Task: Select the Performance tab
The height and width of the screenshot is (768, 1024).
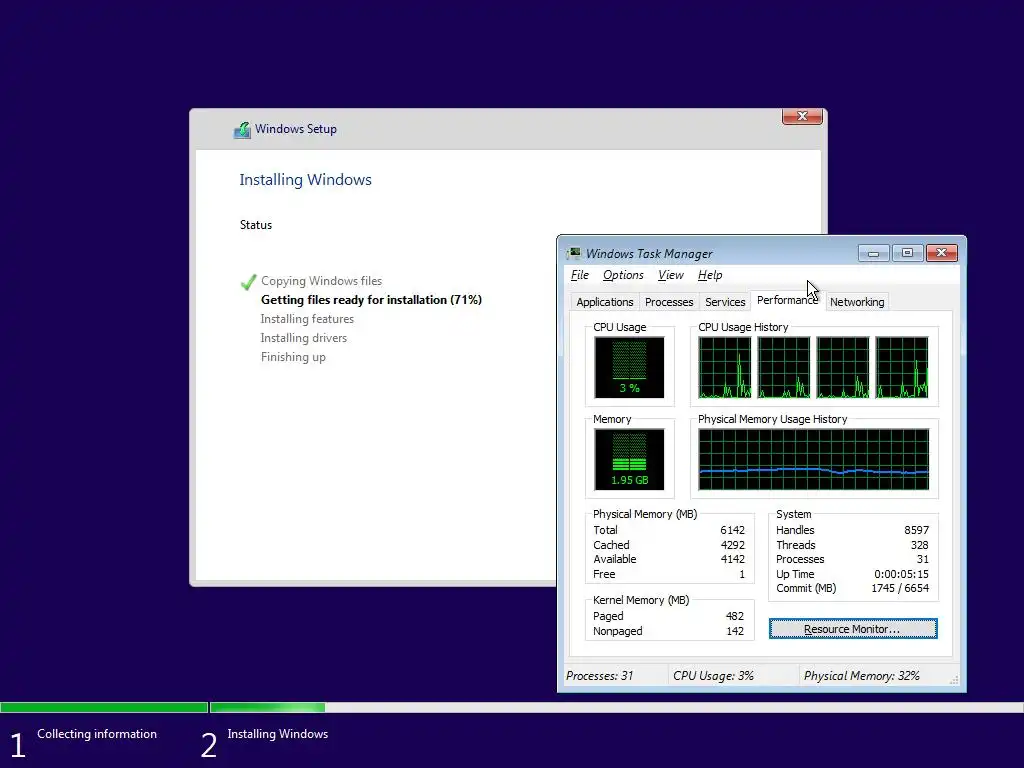Action: click(x=787, y=300)
